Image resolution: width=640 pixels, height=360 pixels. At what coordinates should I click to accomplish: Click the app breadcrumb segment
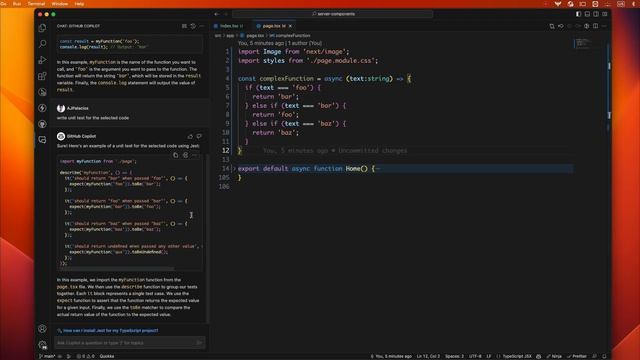coord(230,36)
